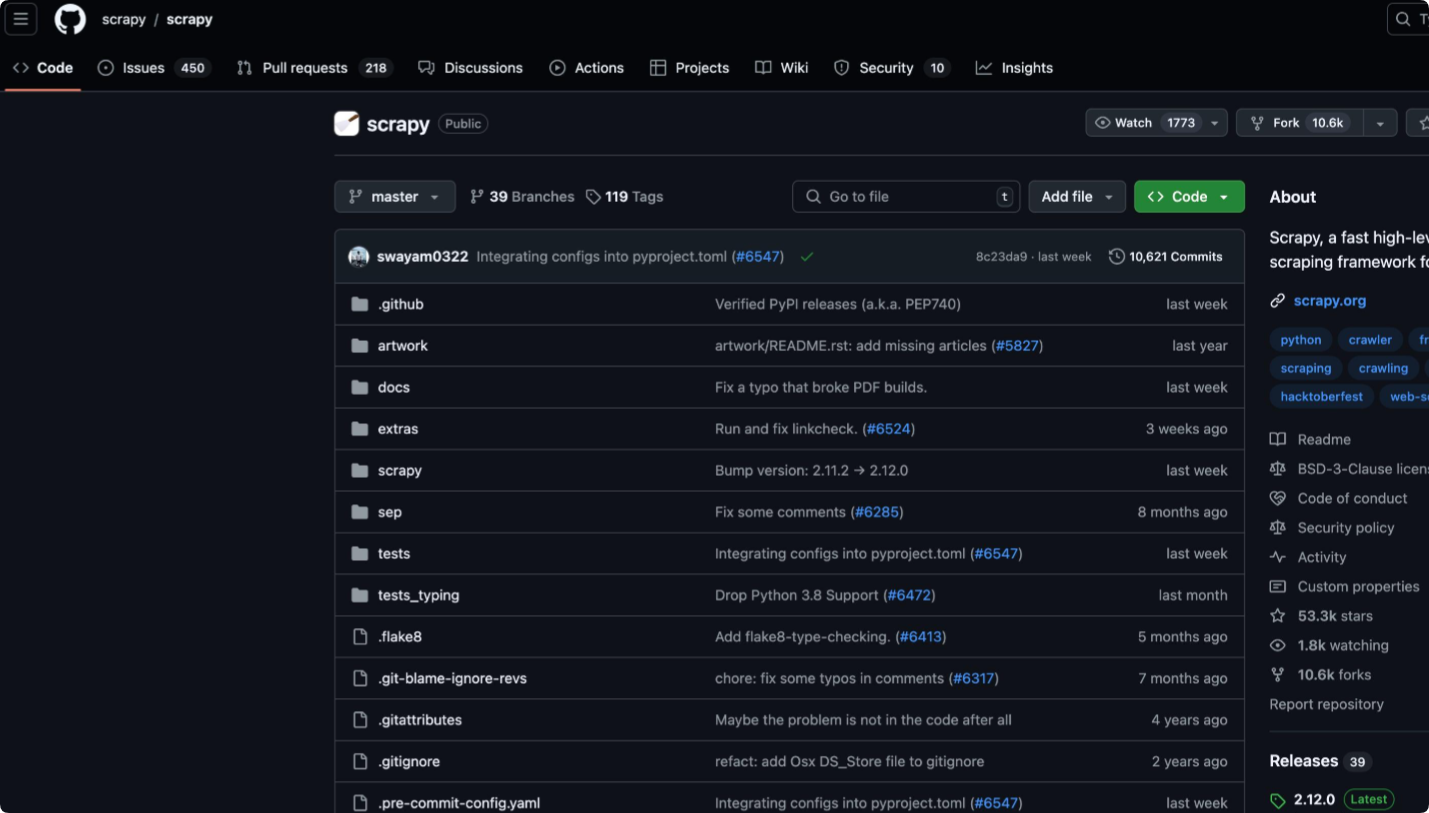Open commit hash 8c23da9
Viewport: 1429px width, 813px height.
coord(1001,257)
